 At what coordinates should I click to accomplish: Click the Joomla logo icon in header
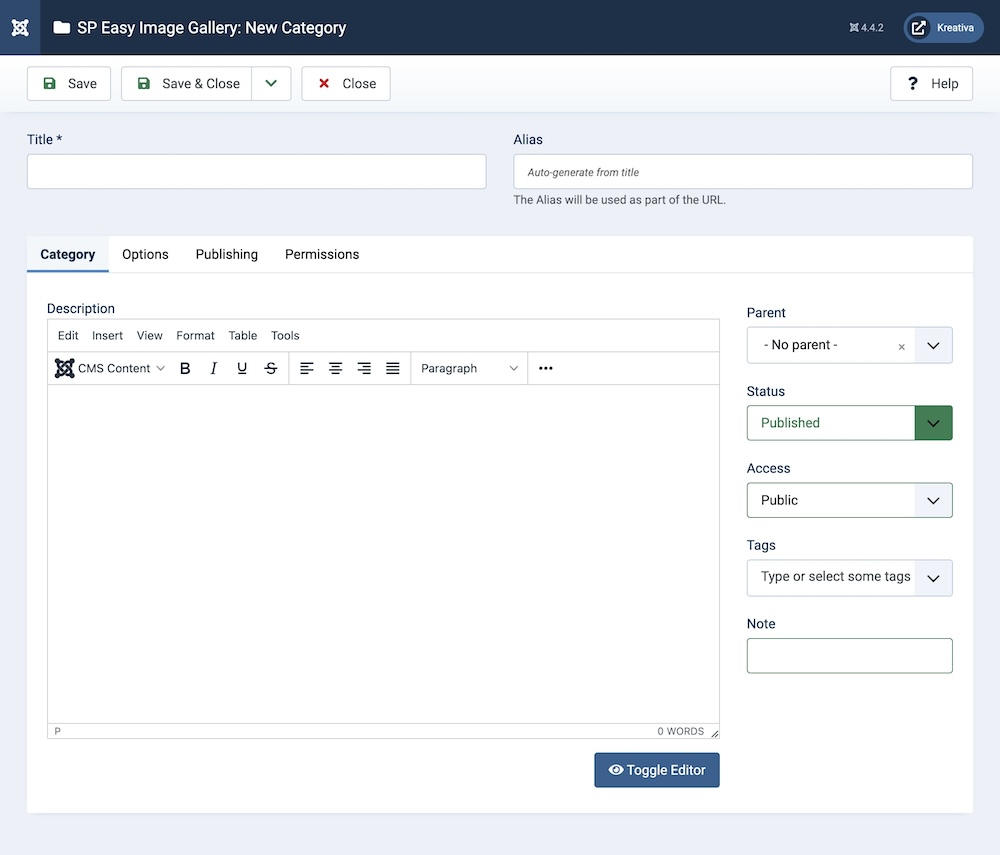[20, 27]
